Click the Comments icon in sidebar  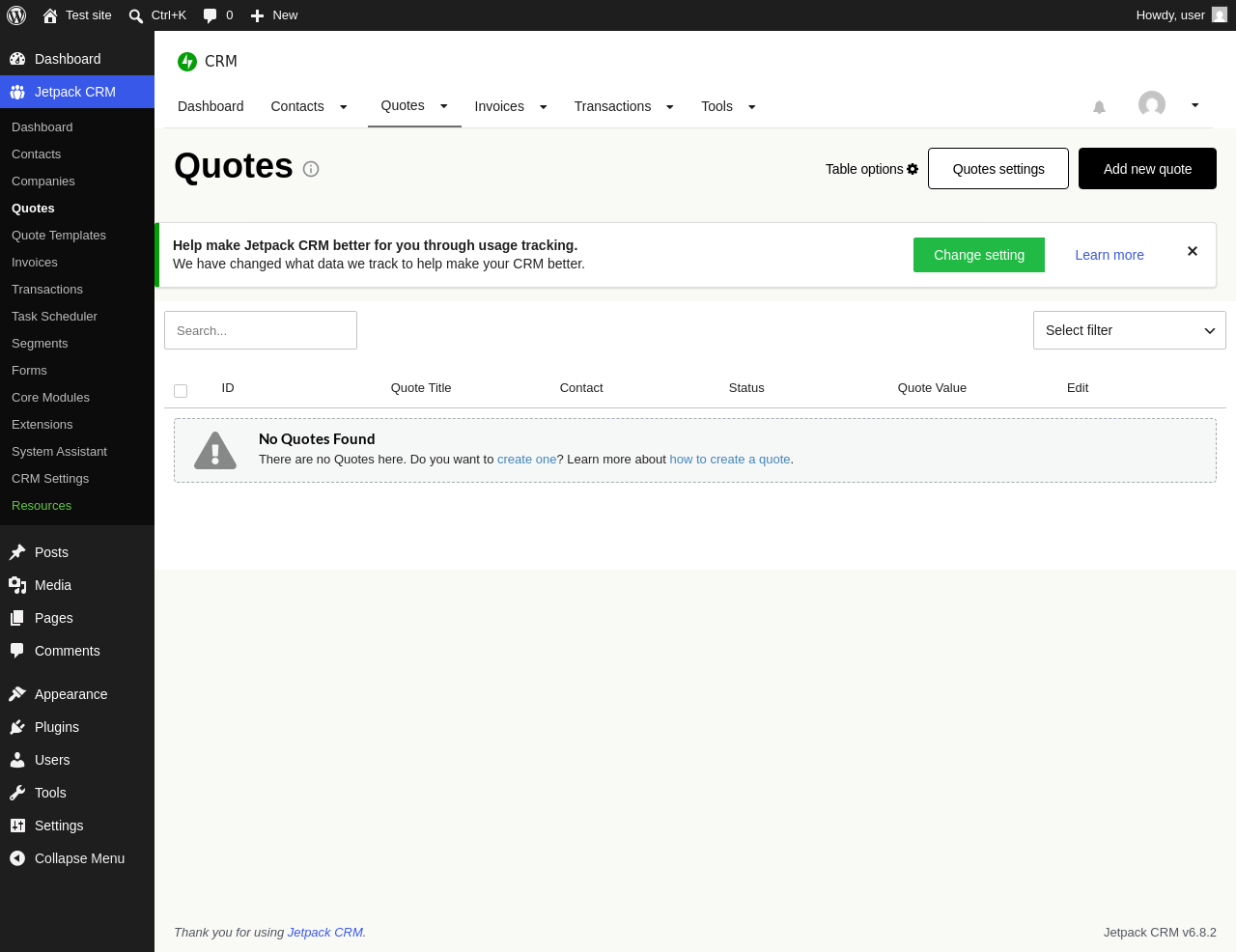(x=17, y=651)
